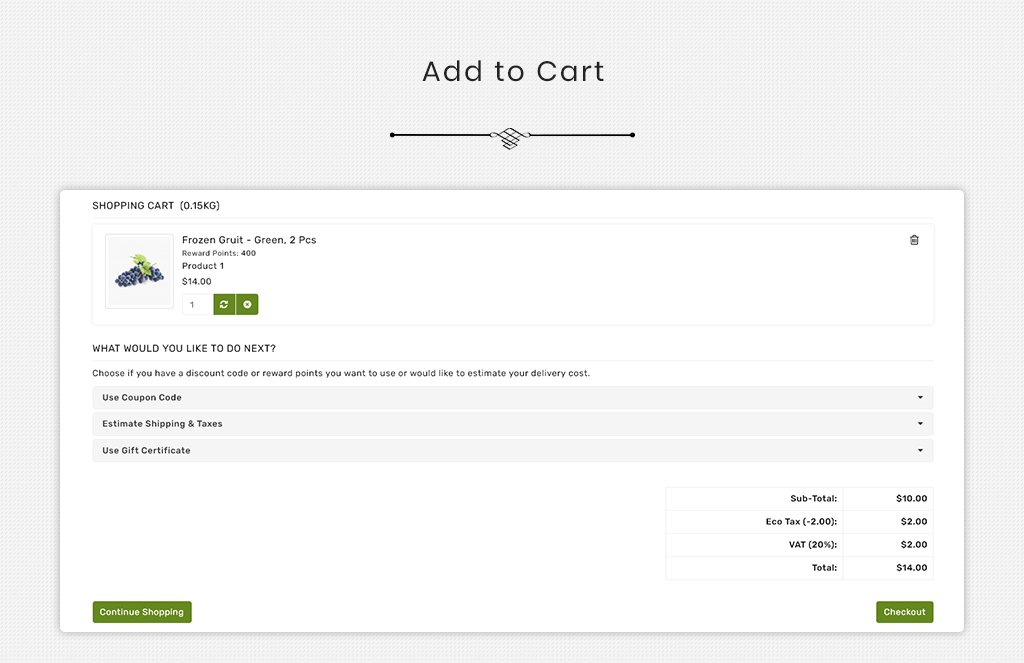Click the Continue Shopping button
This screenshot has height=663, width=1024.
(142, 612)
